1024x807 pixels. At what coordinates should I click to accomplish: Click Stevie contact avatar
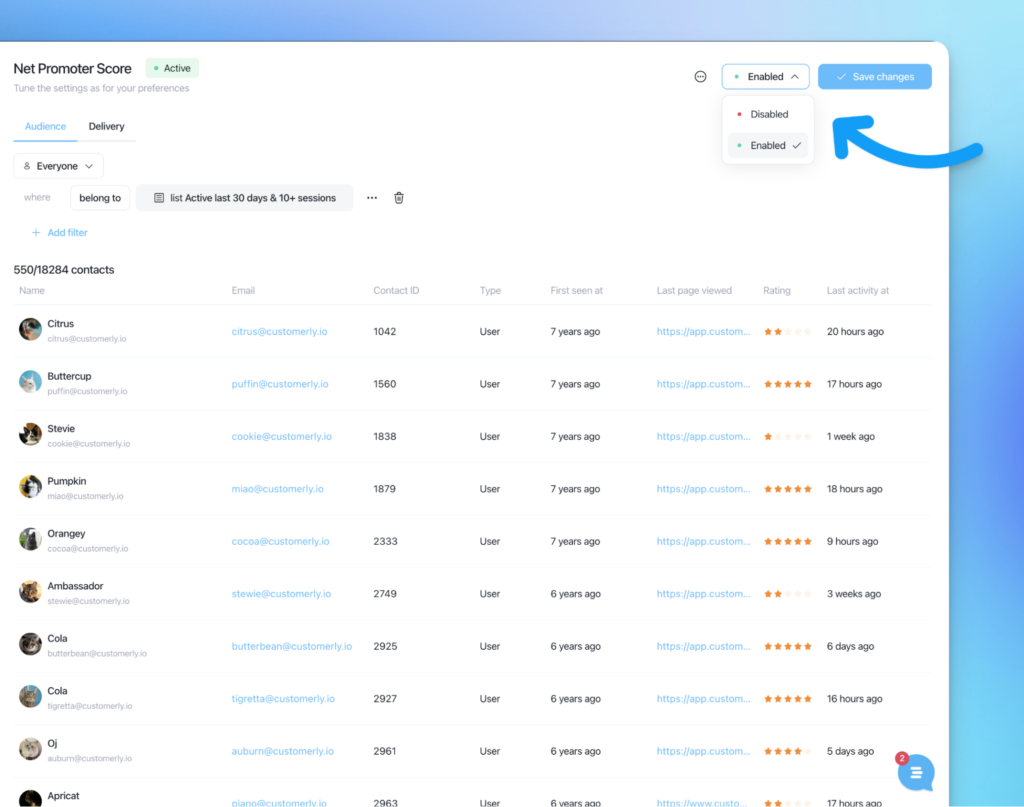30,434
